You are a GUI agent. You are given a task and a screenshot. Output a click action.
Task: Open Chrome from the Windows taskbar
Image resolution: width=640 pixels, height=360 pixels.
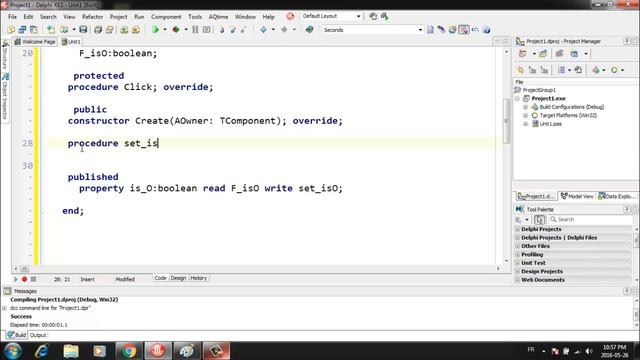point(129,351)
